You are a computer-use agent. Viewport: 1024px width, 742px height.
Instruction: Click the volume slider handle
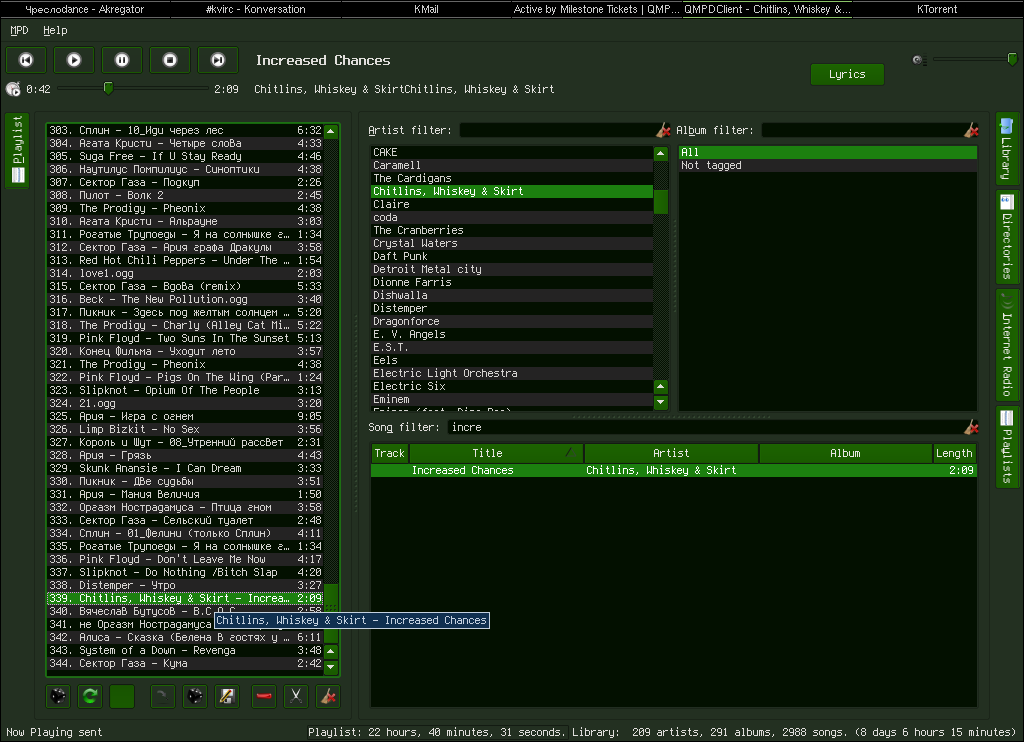click(x=1012, y=59)
